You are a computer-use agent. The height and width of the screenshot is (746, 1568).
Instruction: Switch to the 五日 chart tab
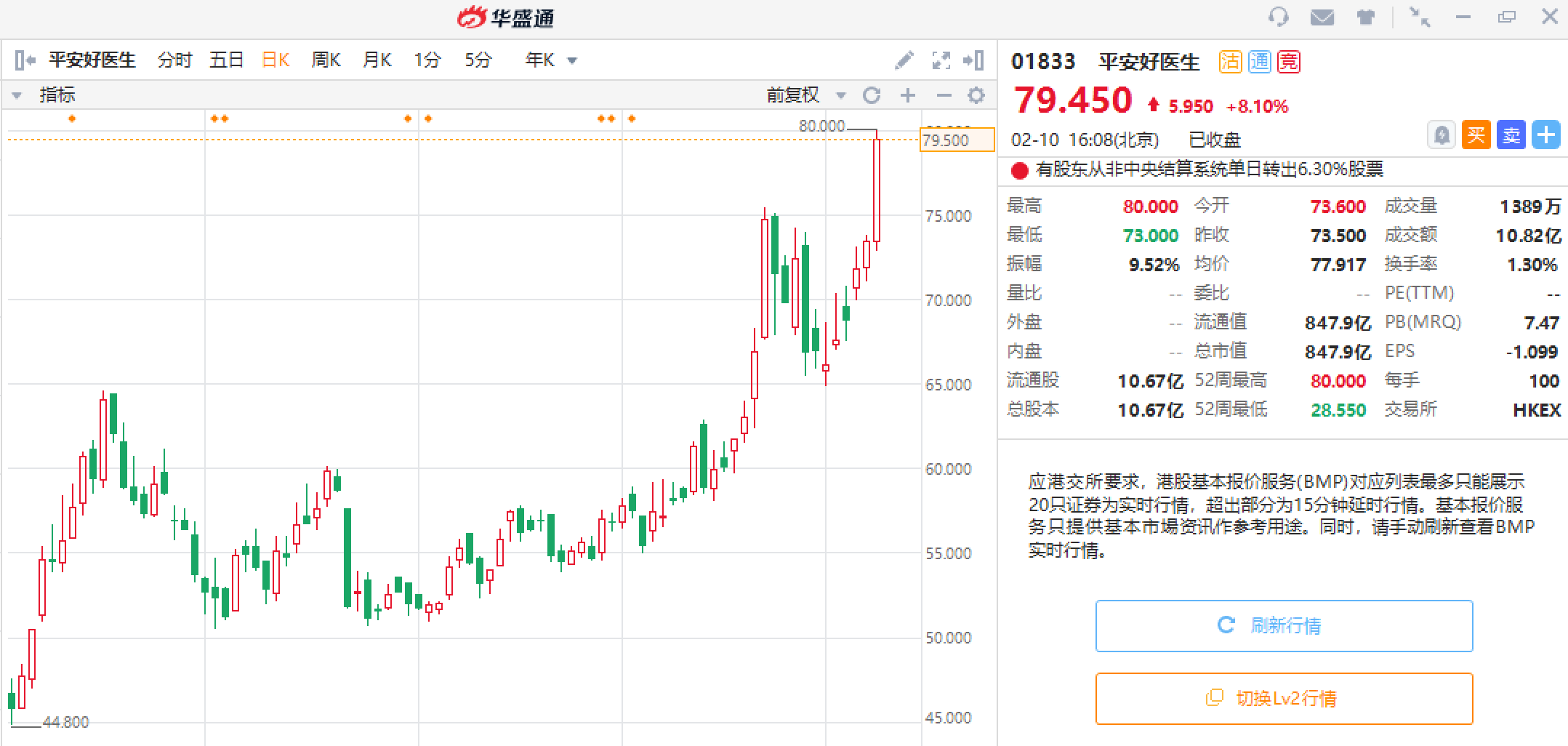(x=226, y=60)
